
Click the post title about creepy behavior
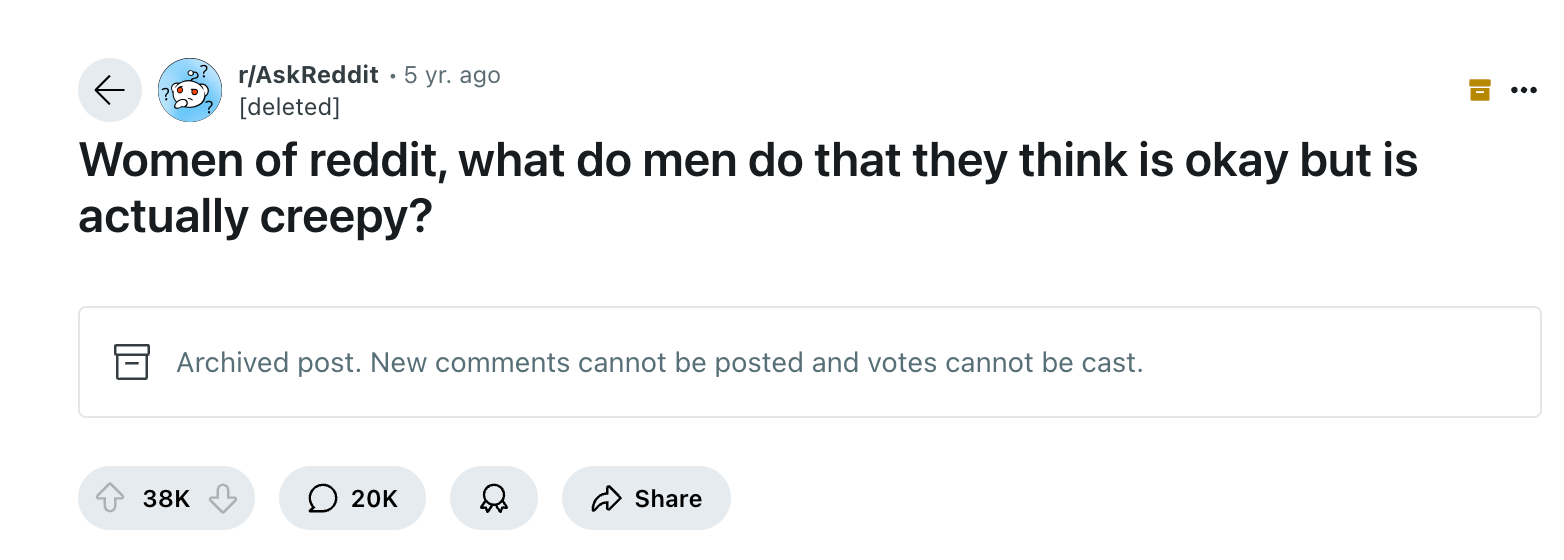point(748,161)
